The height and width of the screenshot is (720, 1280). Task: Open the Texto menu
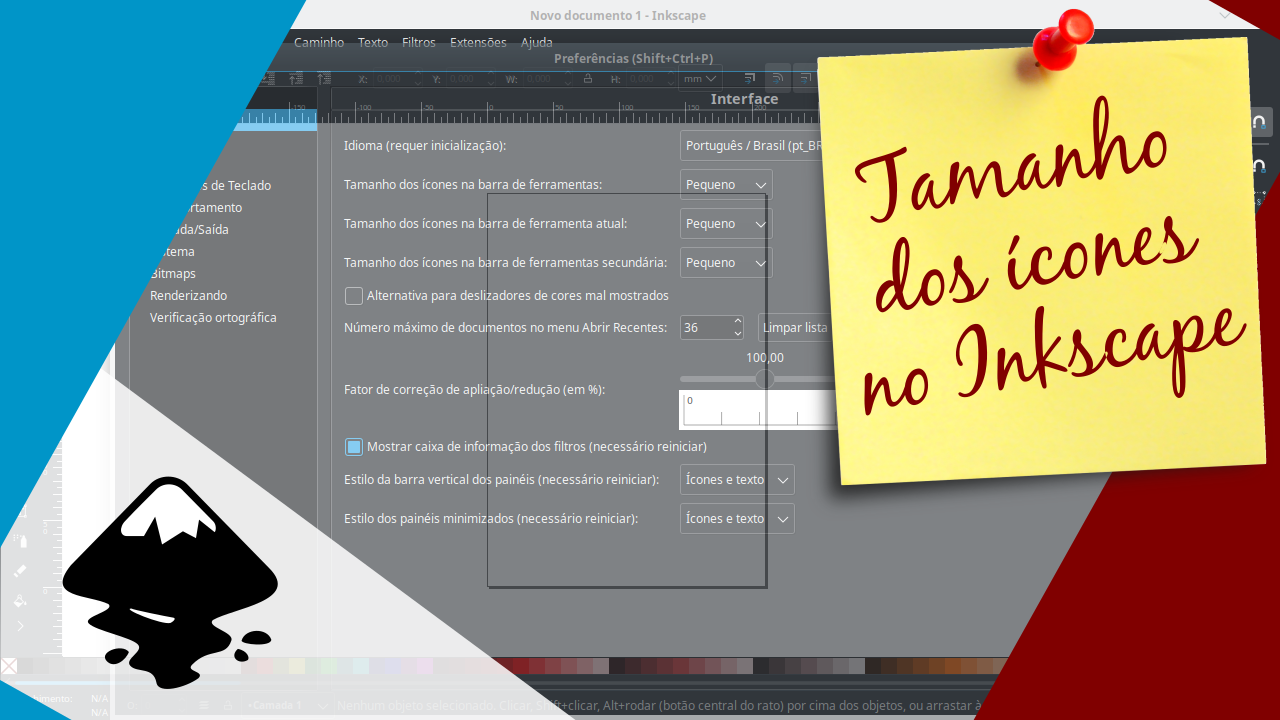tap(373, 43)
